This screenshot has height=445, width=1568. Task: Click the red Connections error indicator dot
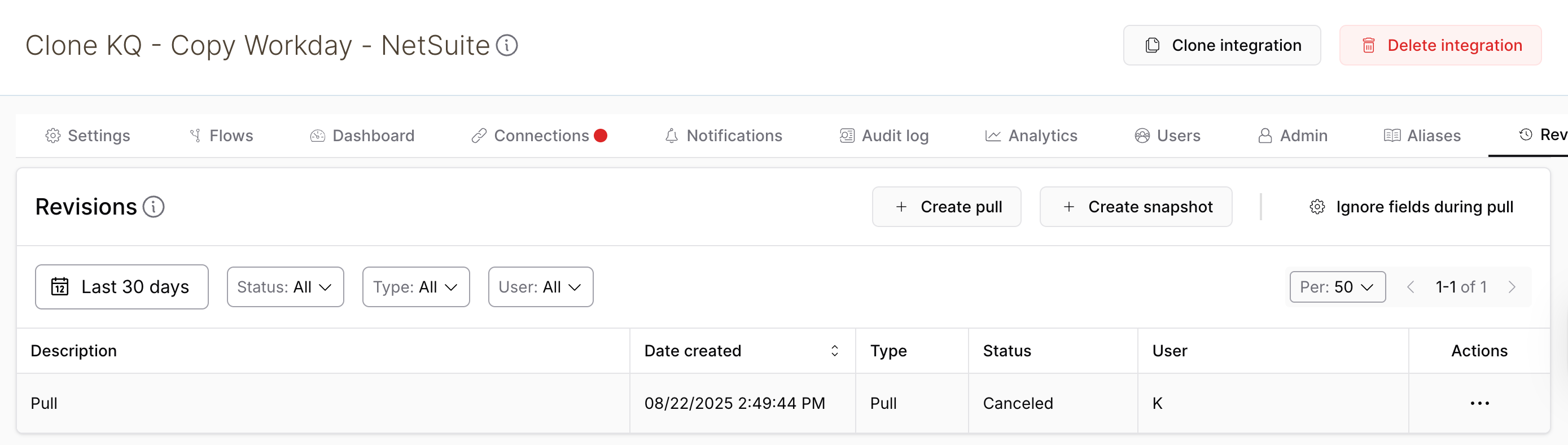point(600,135)
